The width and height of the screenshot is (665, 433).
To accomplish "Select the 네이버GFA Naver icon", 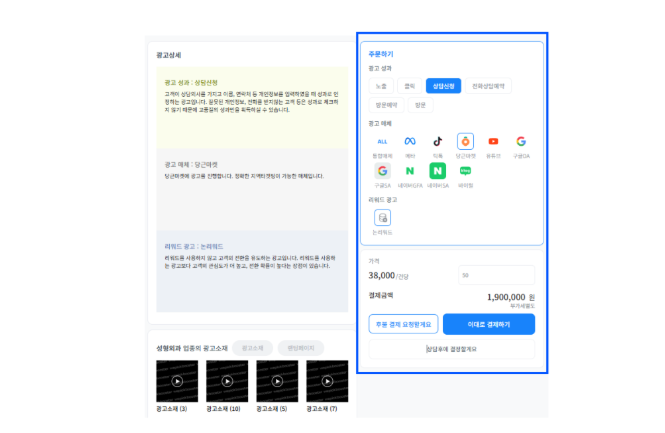I will click(x=410, y=172).
